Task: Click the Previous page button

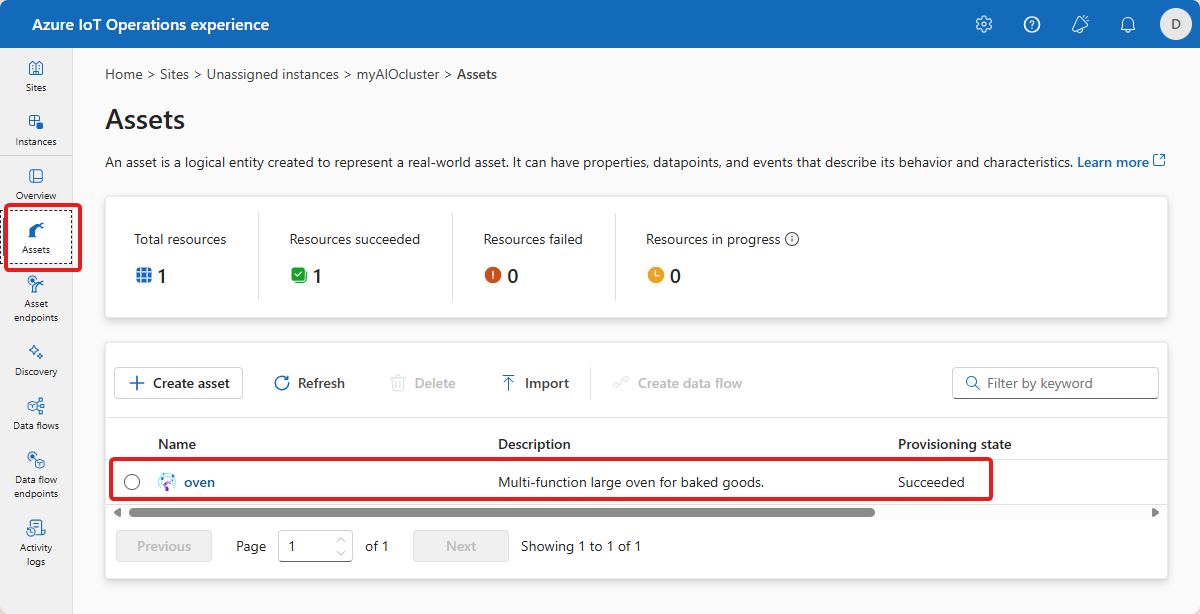Action: [x=164, y=546]
